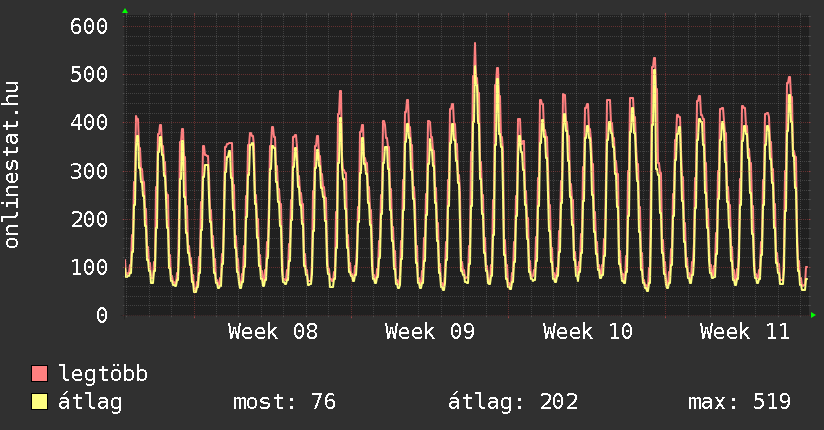Click the Week 11 x-axis label
The height and width of the screenshot is (430, 824).
click(744, 332)
